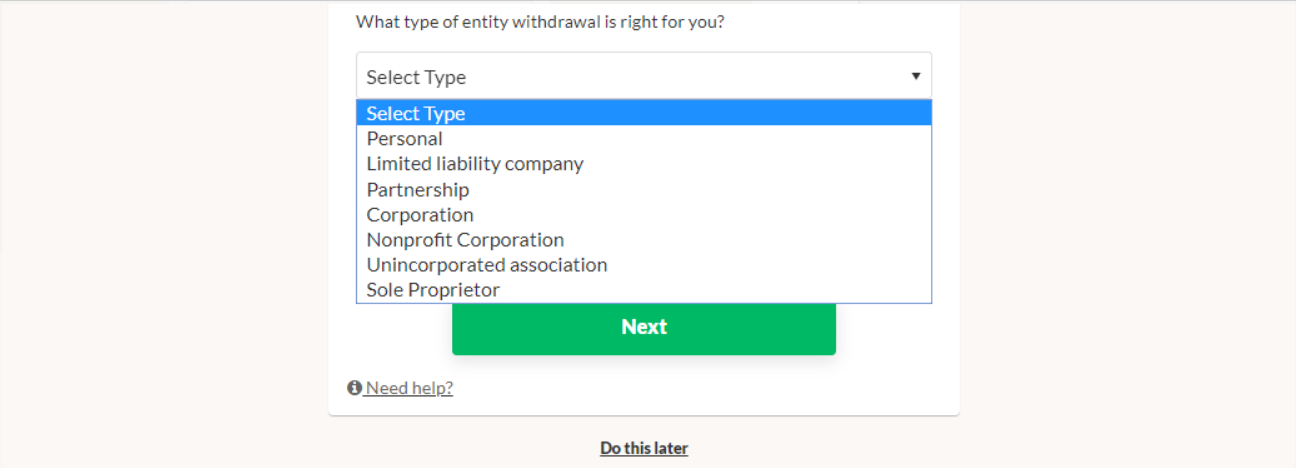This screenshot has height=468, width=1296.
Task: Select Sole Proprietor option
Action: click(433, 290)
